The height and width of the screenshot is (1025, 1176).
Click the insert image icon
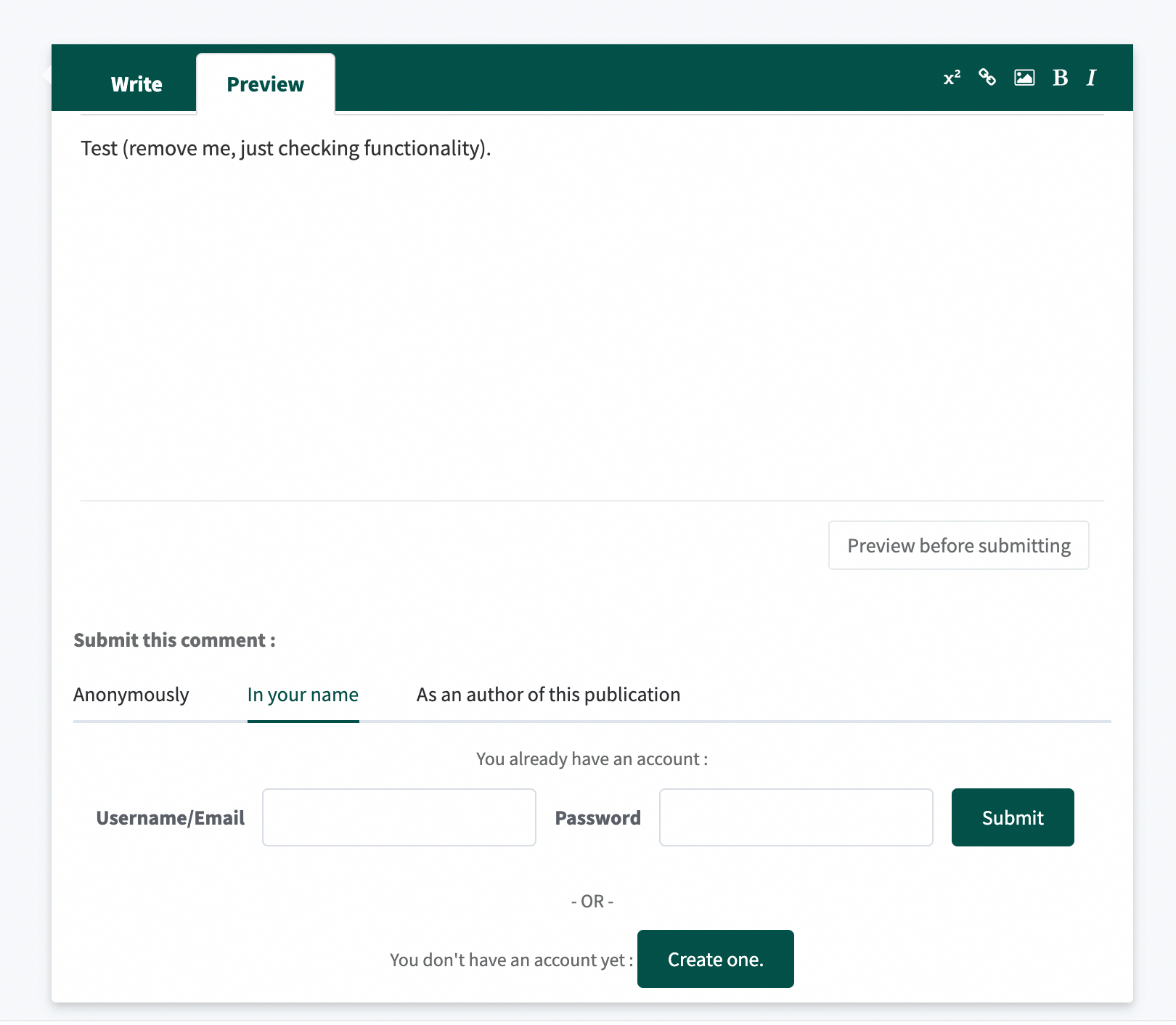(1024, 78)
